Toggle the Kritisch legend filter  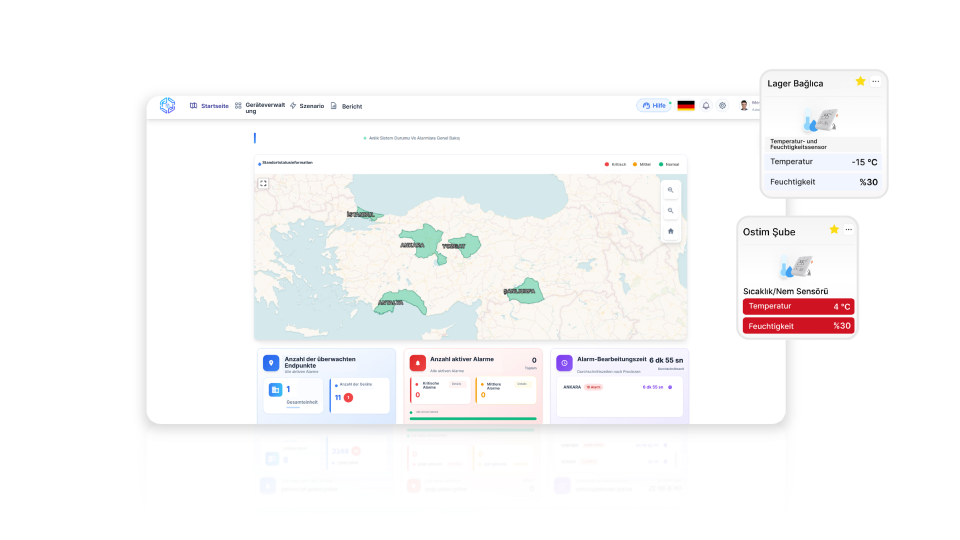[615, 164]
